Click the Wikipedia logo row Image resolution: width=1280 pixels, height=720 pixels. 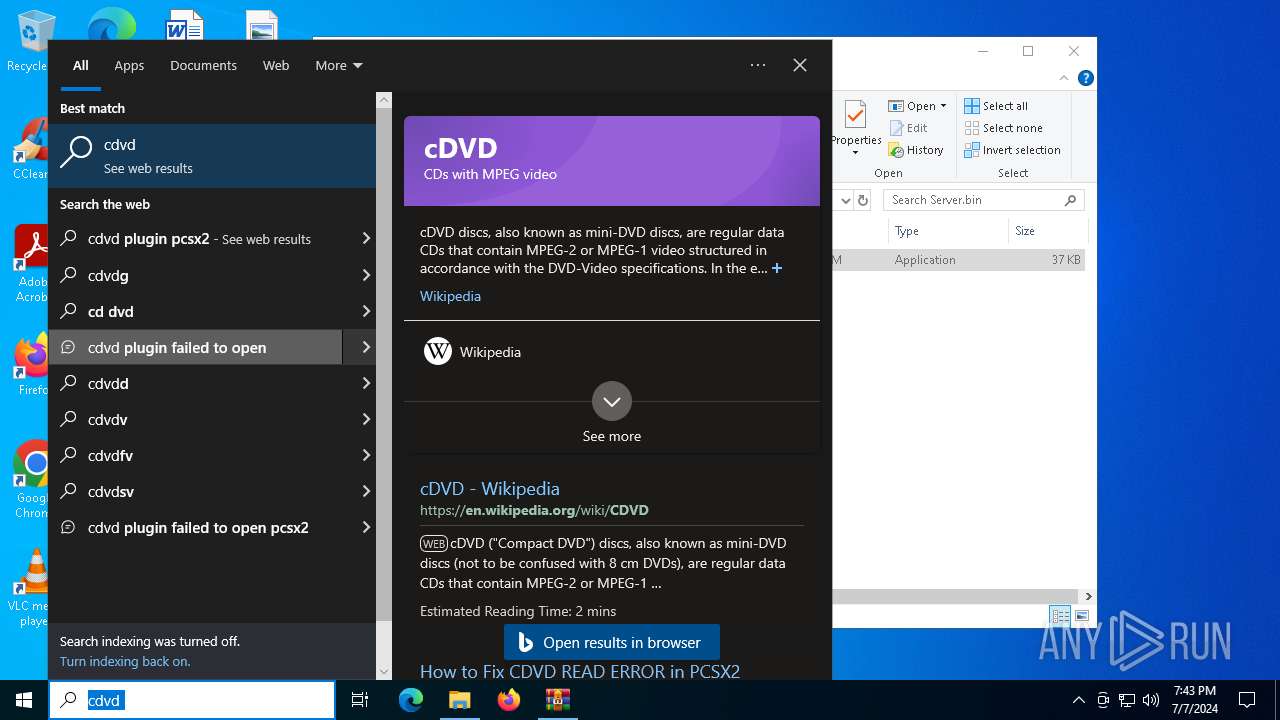pos(612,352)
